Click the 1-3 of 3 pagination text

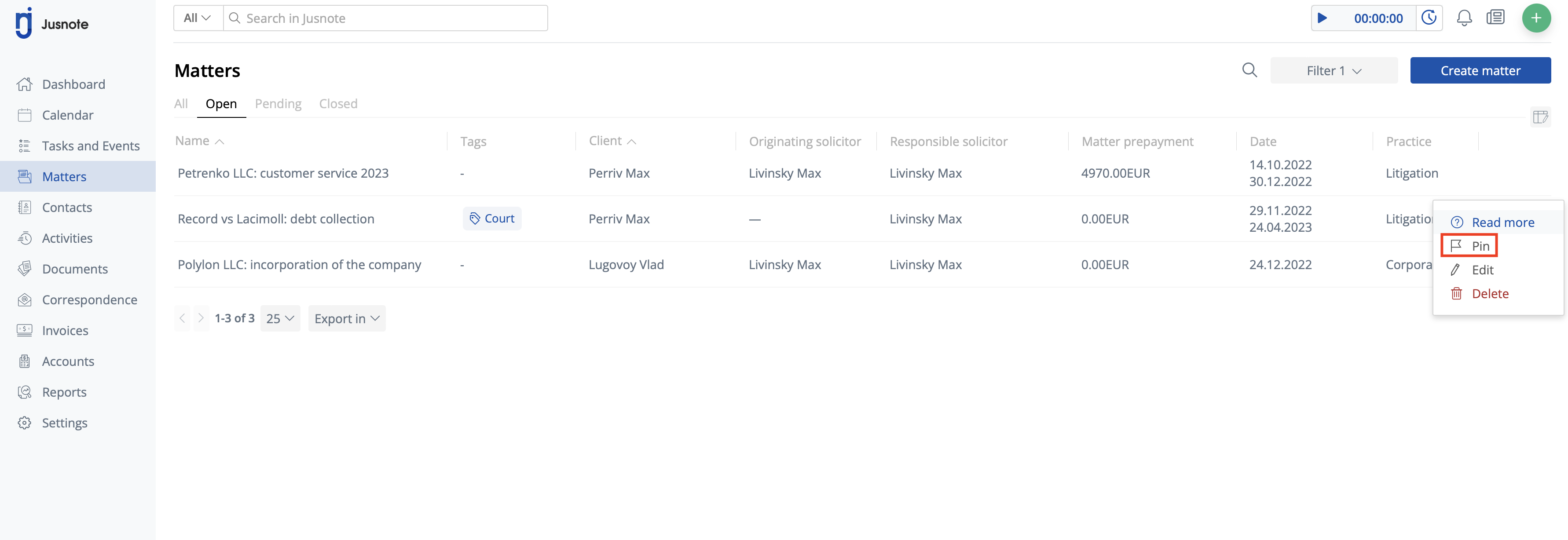pyautogui.click(x=234, y=318)
